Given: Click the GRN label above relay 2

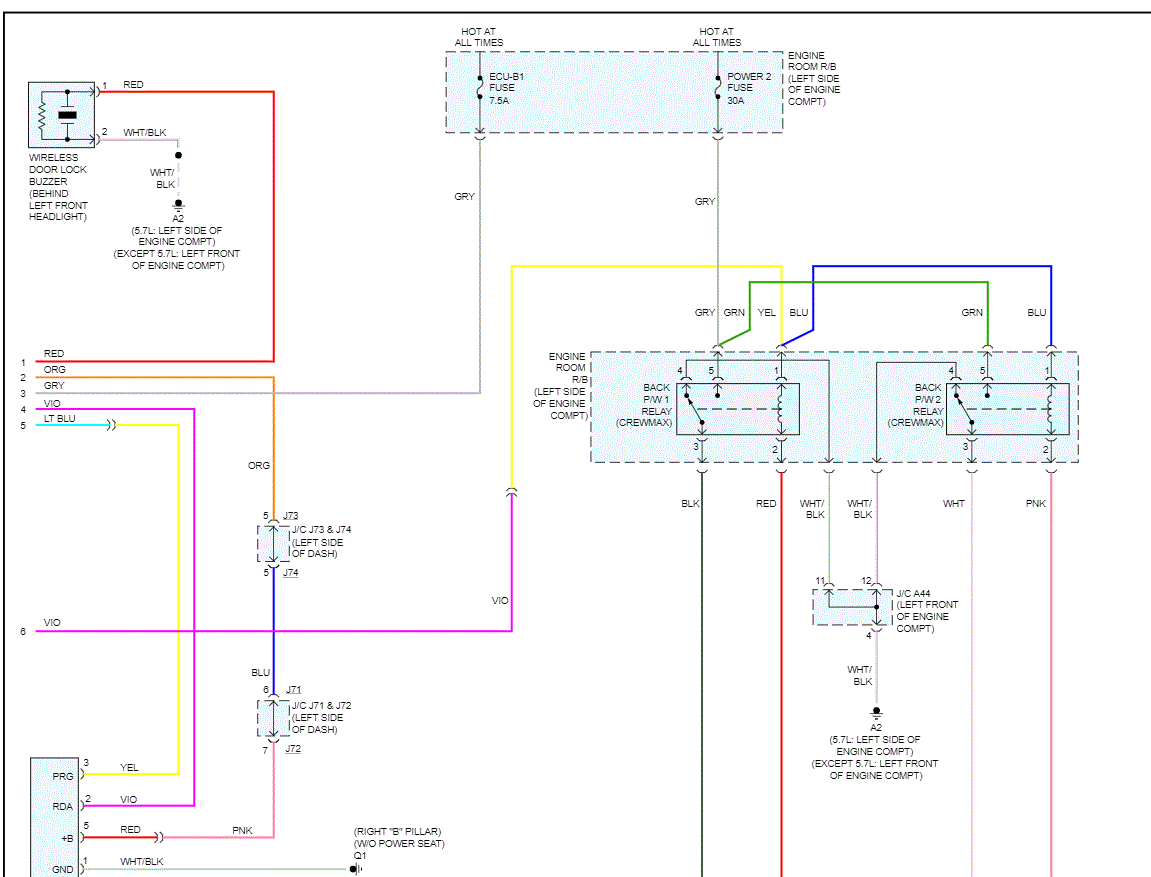Looking at the screenshot, I should (972, 313).
